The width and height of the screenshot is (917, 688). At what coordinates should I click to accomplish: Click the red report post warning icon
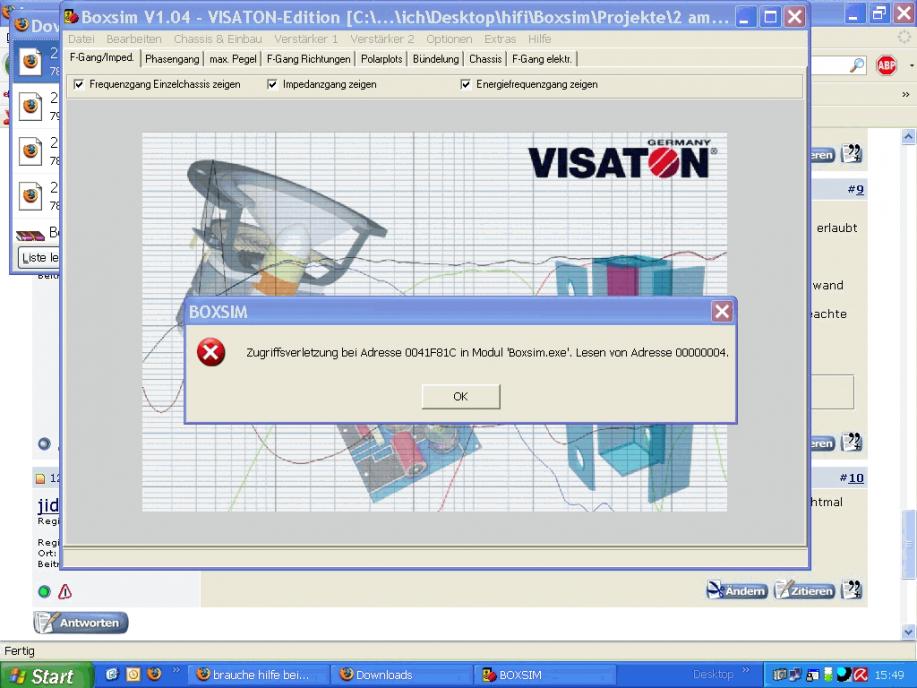65,591
